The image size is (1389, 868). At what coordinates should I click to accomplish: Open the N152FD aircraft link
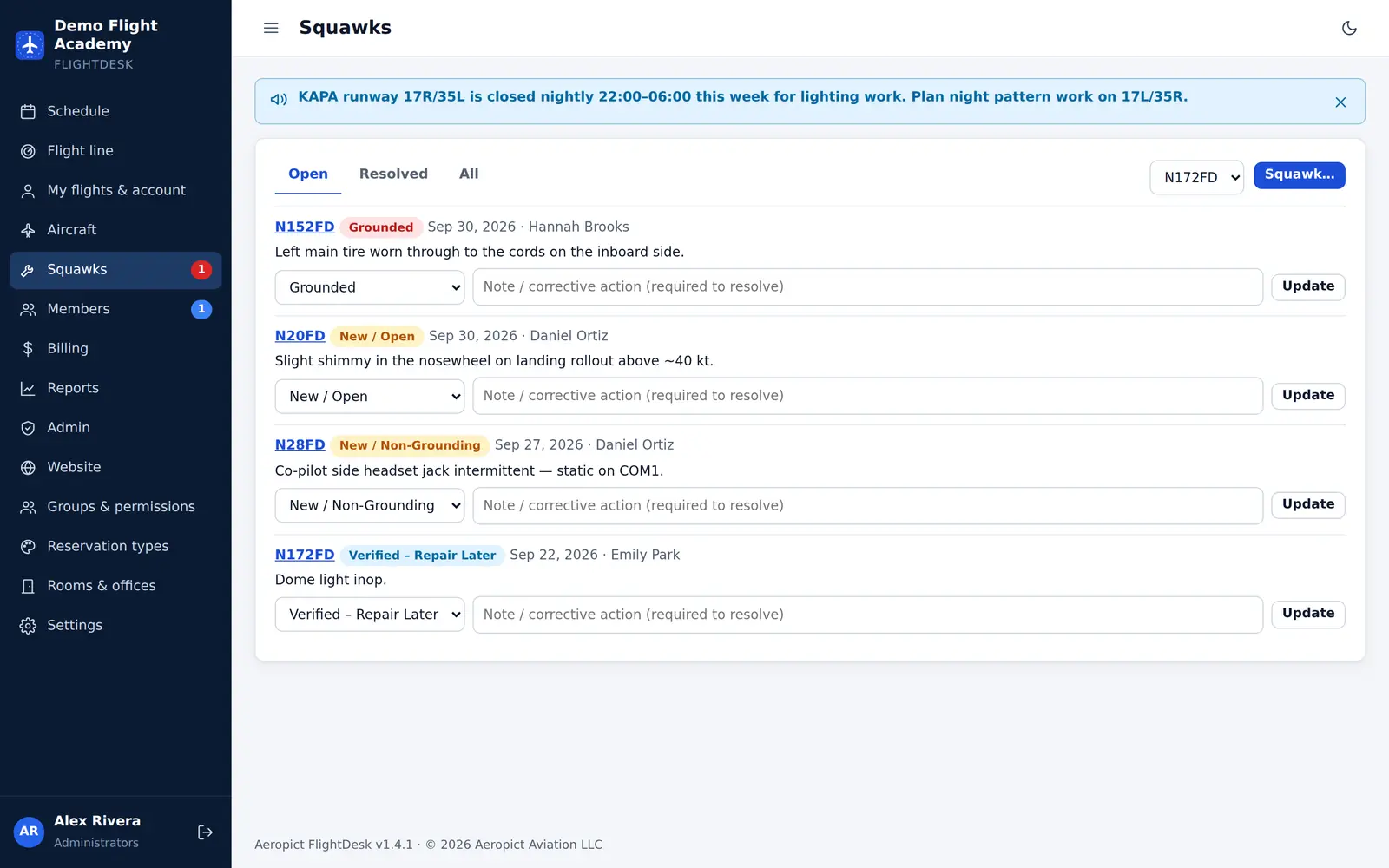pos(305,227)
